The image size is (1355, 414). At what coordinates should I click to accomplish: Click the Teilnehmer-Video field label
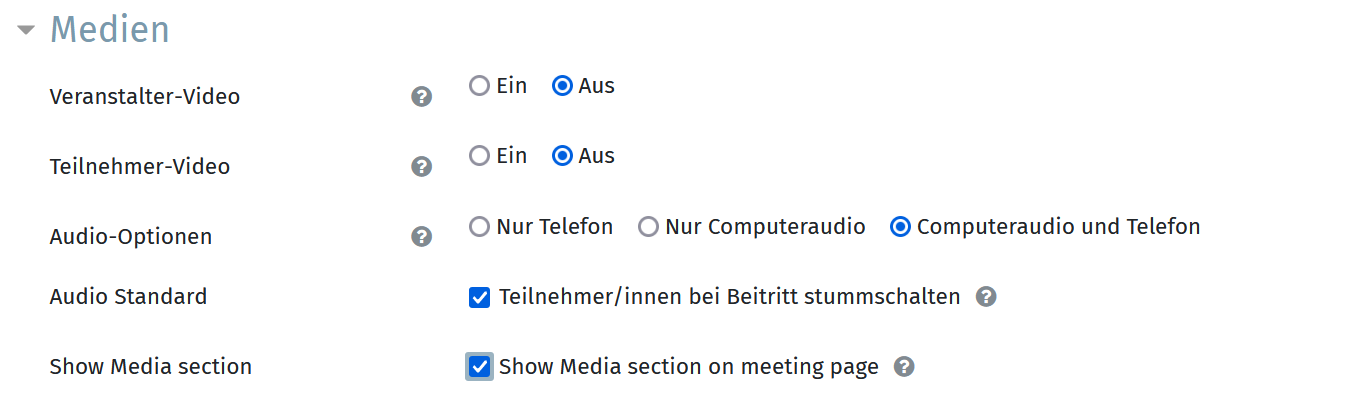tap(140, 167)
